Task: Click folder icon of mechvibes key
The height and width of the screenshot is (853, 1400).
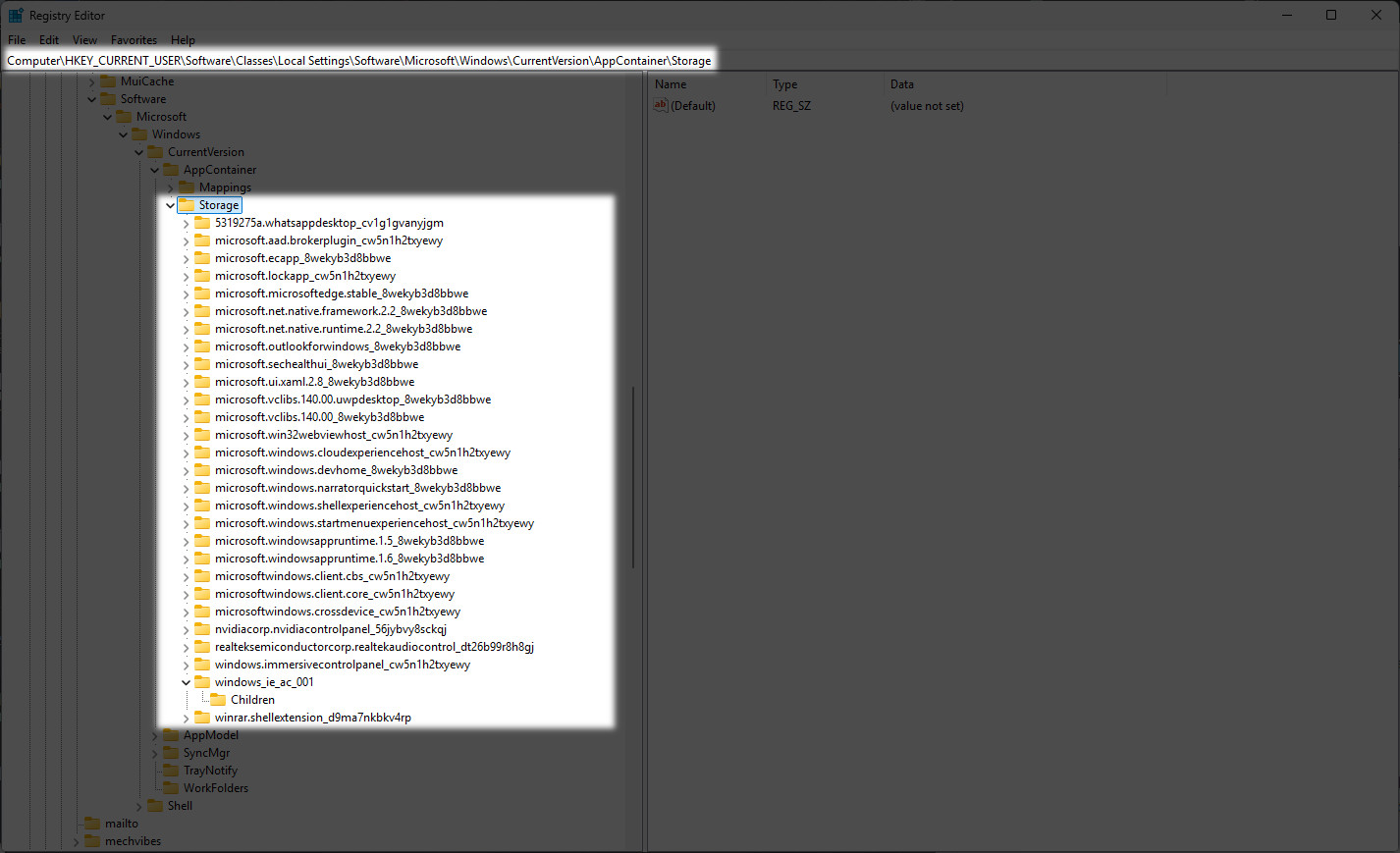Action: [x=92, y=841]
